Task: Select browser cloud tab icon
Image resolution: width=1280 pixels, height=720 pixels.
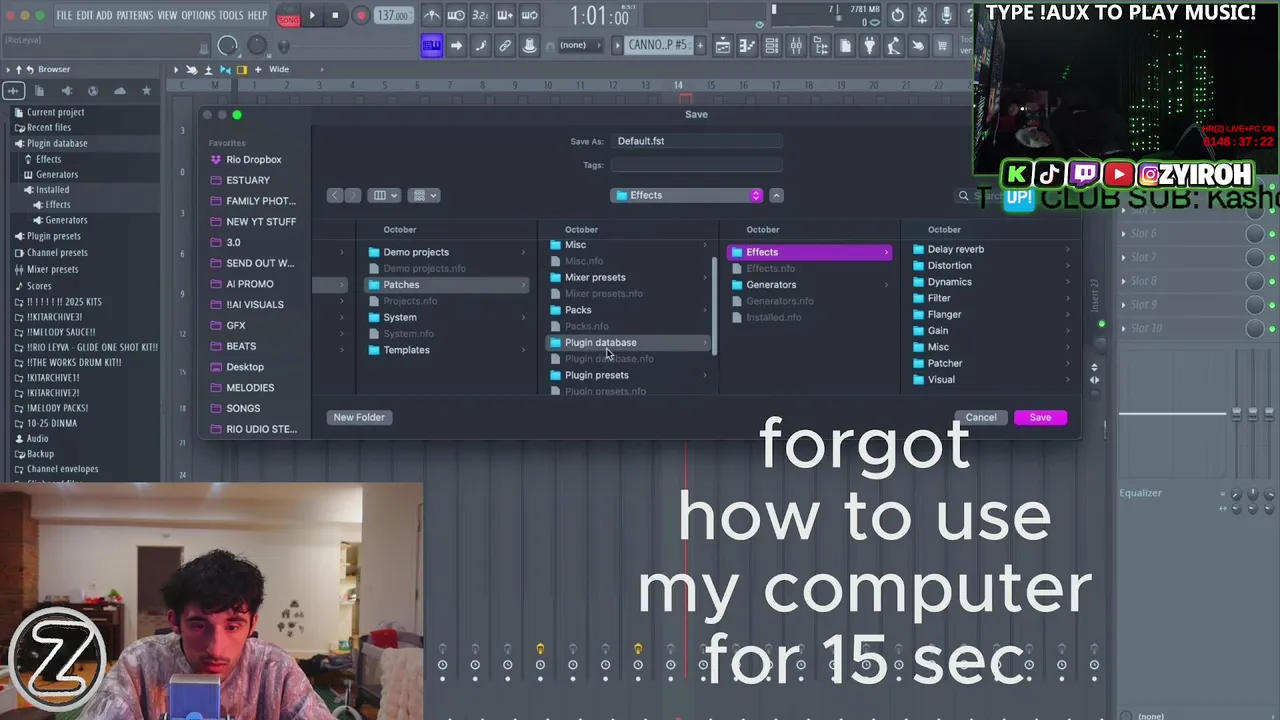Action: point(120,90)
